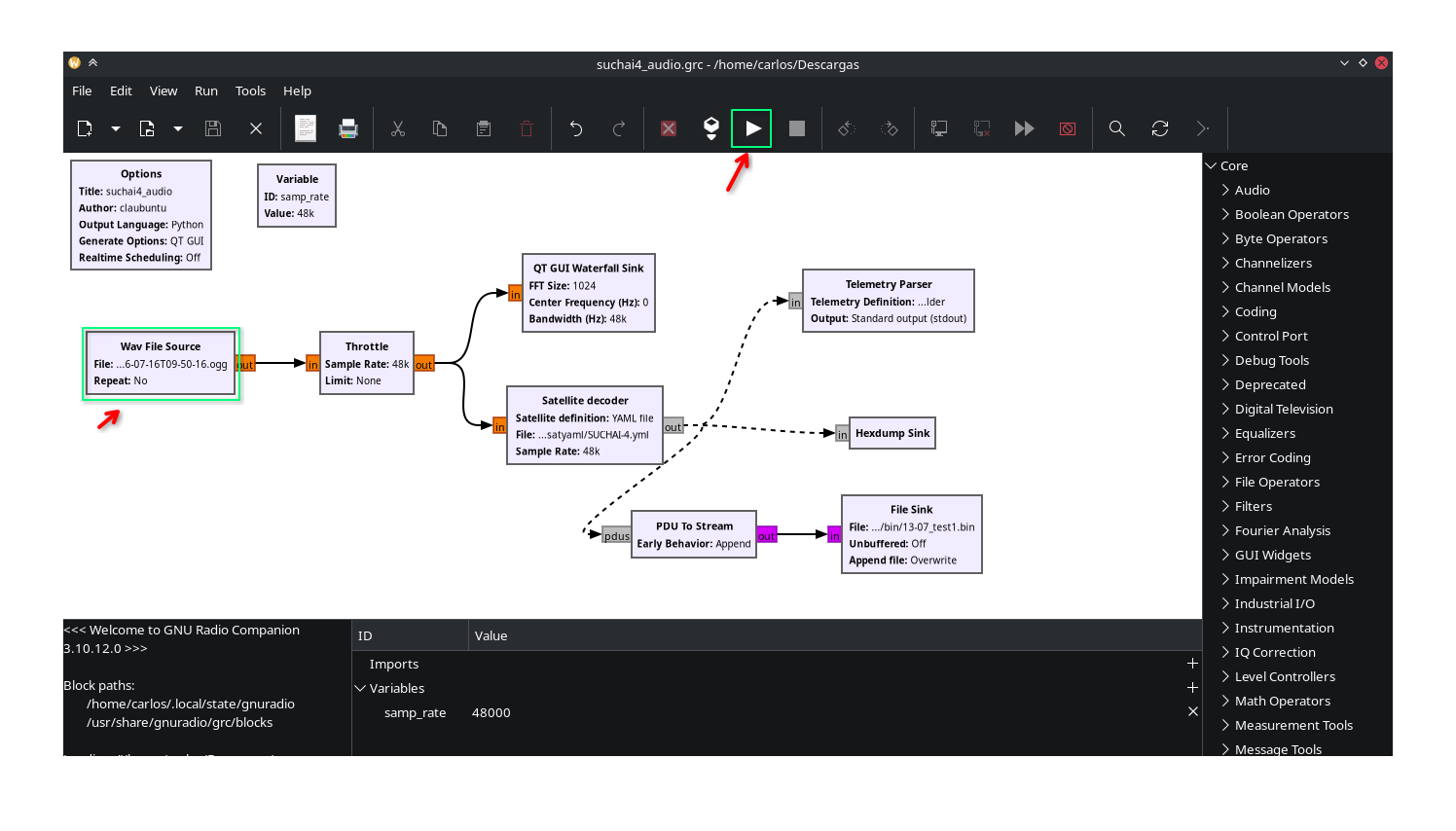Open block search with magnifier icon

click(1117, 128)
